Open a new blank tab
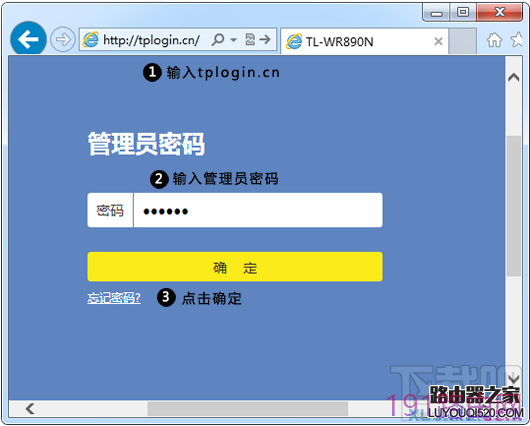This screenshot has height=426, width=530. (x=462, y=41)
